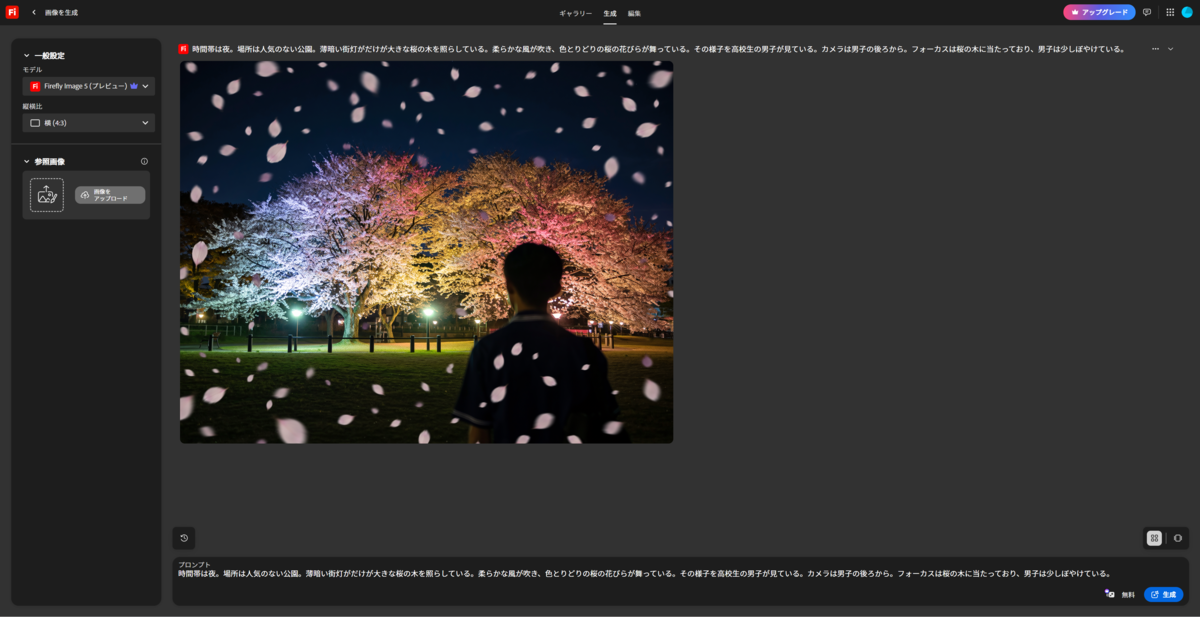Open the feedback speech bubble icon
Image resolution: width=1200 pixels, height=617 pixels.
pyautogui.click(x=1147, y=12)
